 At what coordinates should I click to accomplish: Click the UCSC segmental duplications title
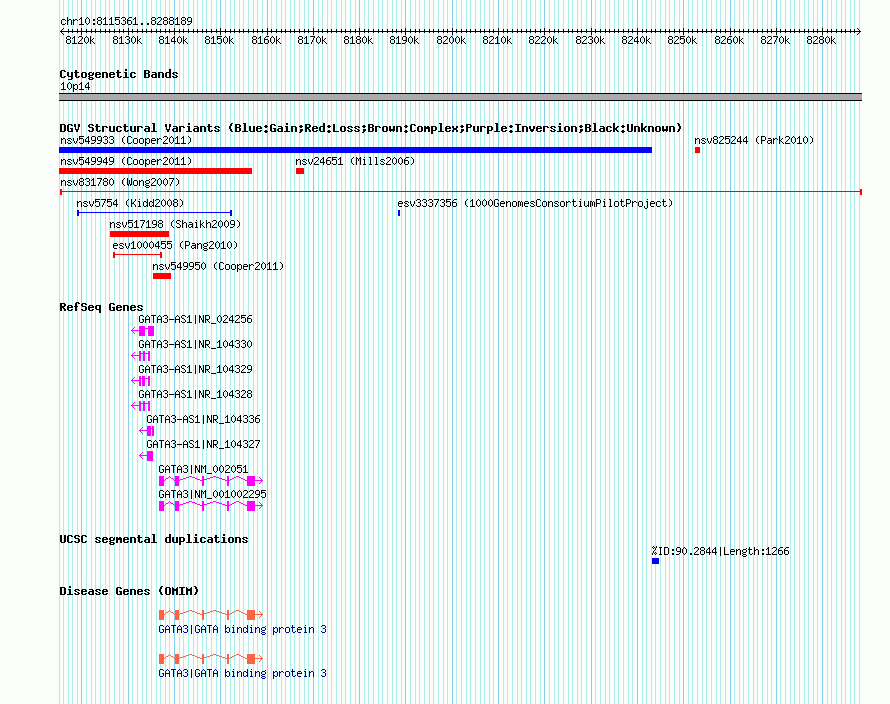tap(154, 539)
